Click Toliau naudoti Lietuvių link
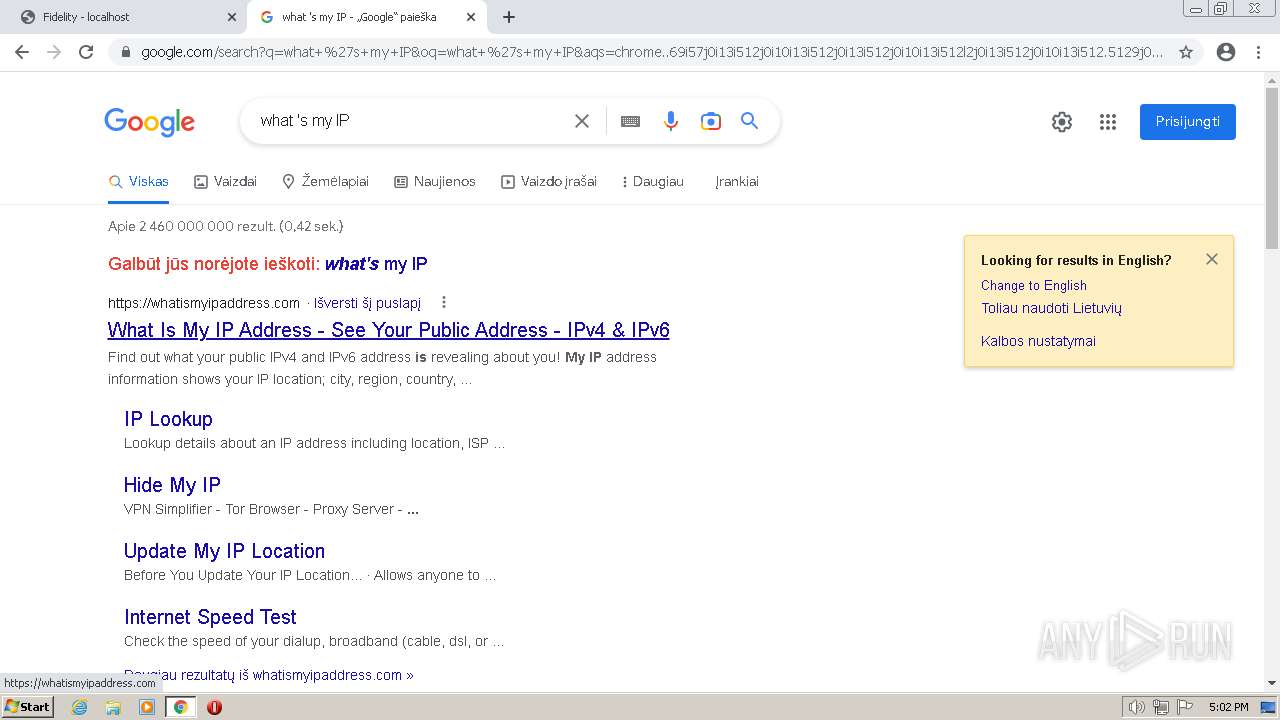1280x720 pixels. click(x=1051, y=309)
